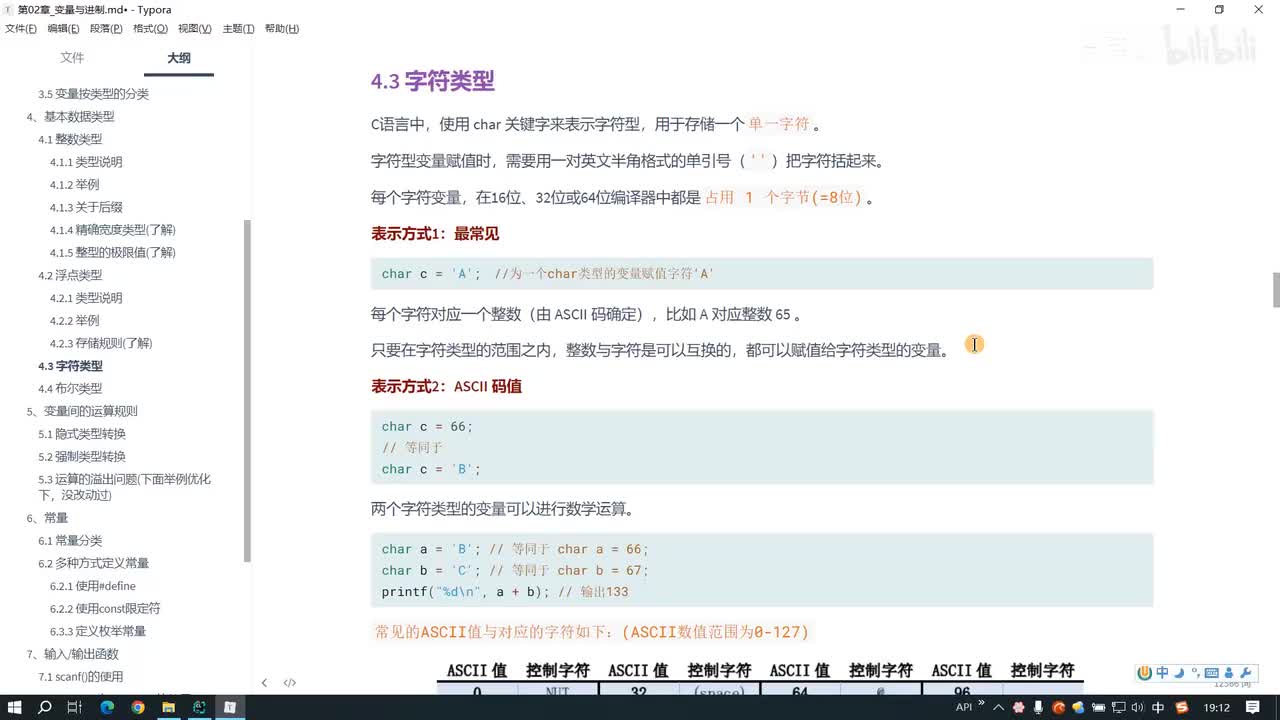This screenshot has width=1280, height=720.
Task: Toggle half/full-width moon icon on the IME toolbar
Action: (x=1179, y=673)
